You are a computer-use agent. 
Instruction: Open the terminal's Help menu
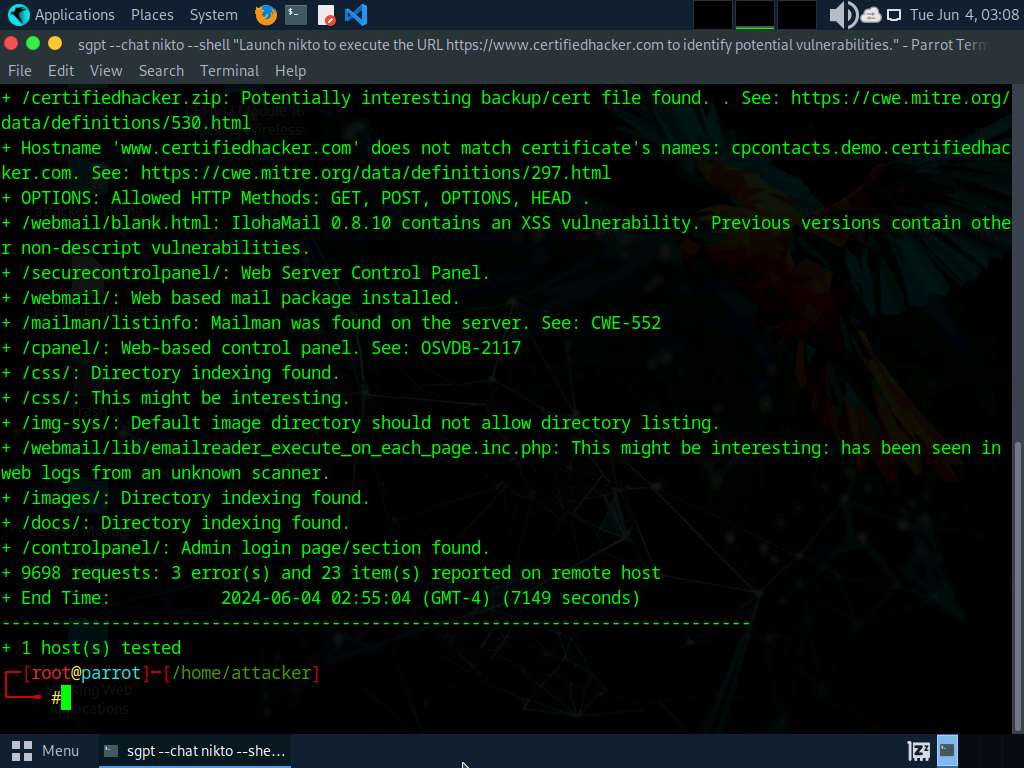290,71
